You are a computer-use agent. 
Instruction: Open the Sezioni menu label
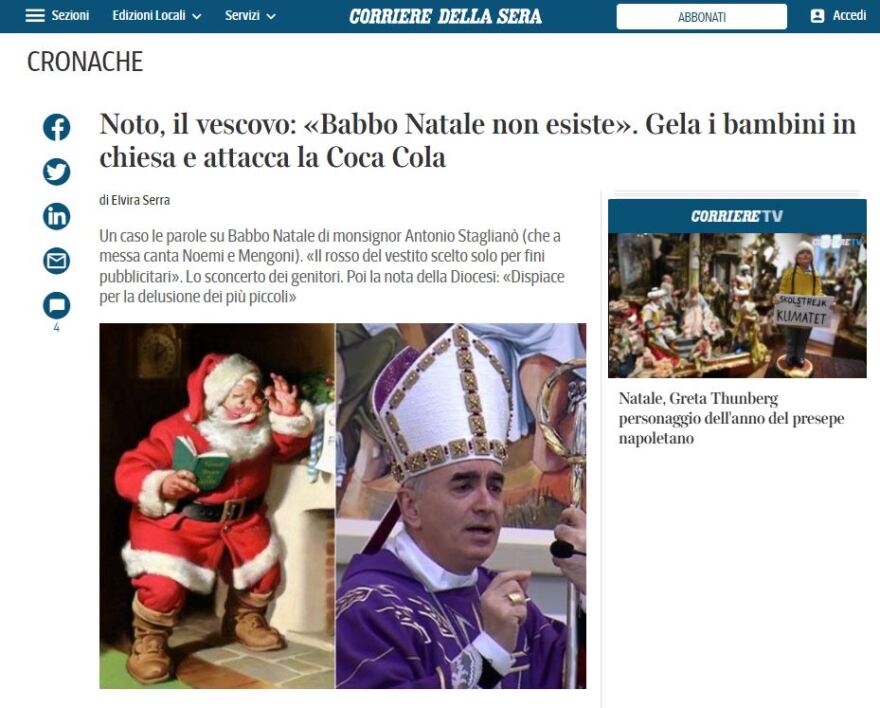point(70,16)
